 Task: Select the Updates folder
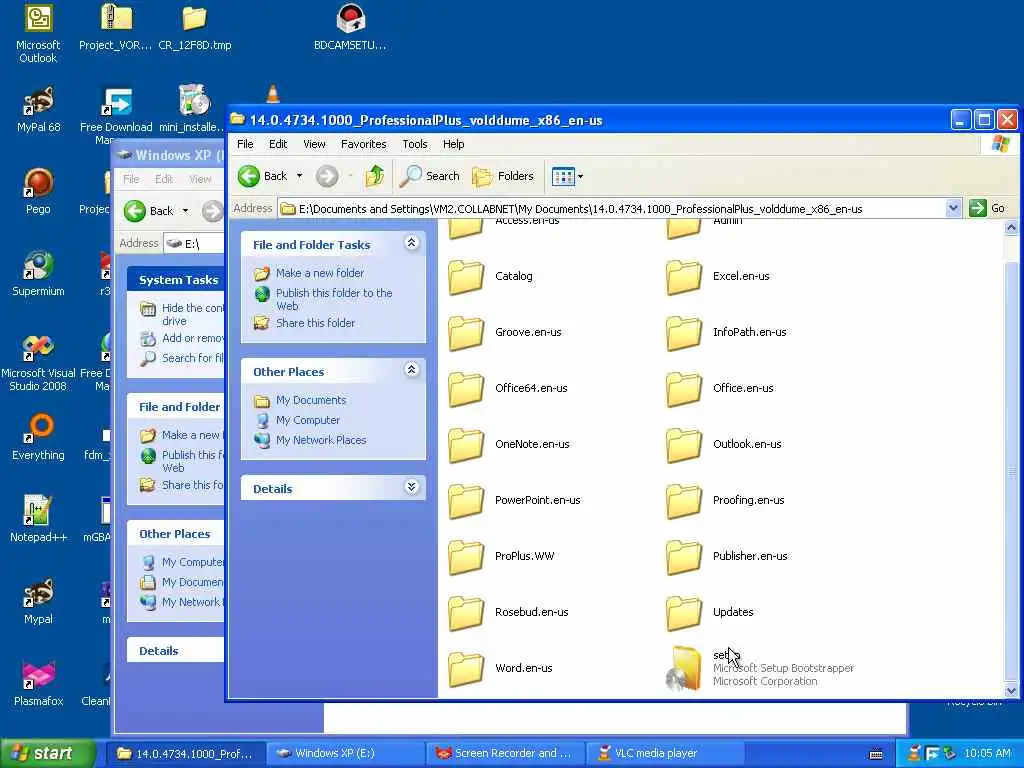[710, 613]
